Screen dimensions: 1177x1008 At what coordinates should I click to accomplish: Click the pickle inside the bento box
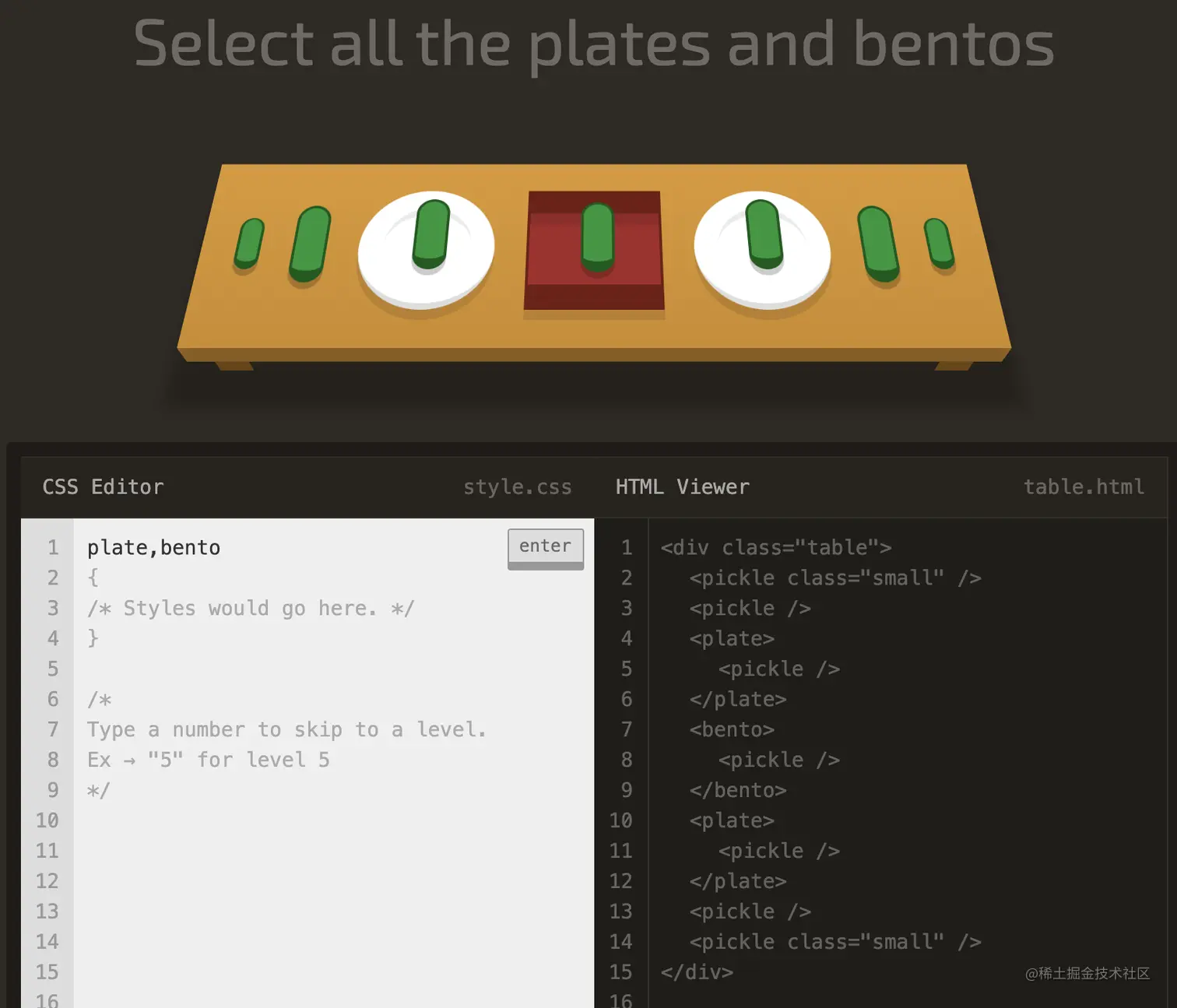coord(597,237)
